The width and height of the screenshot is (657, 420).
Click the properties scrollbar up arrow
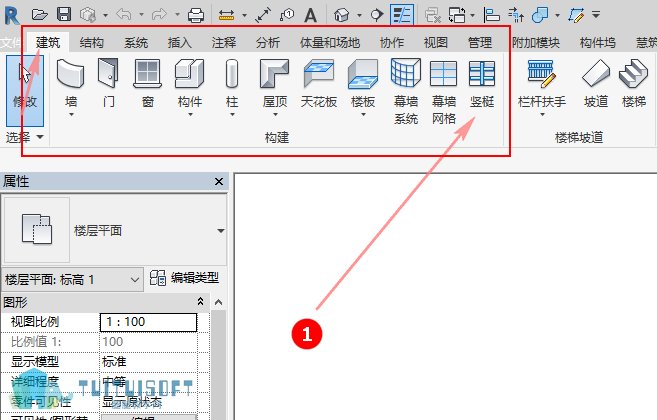tap(219, 302)
